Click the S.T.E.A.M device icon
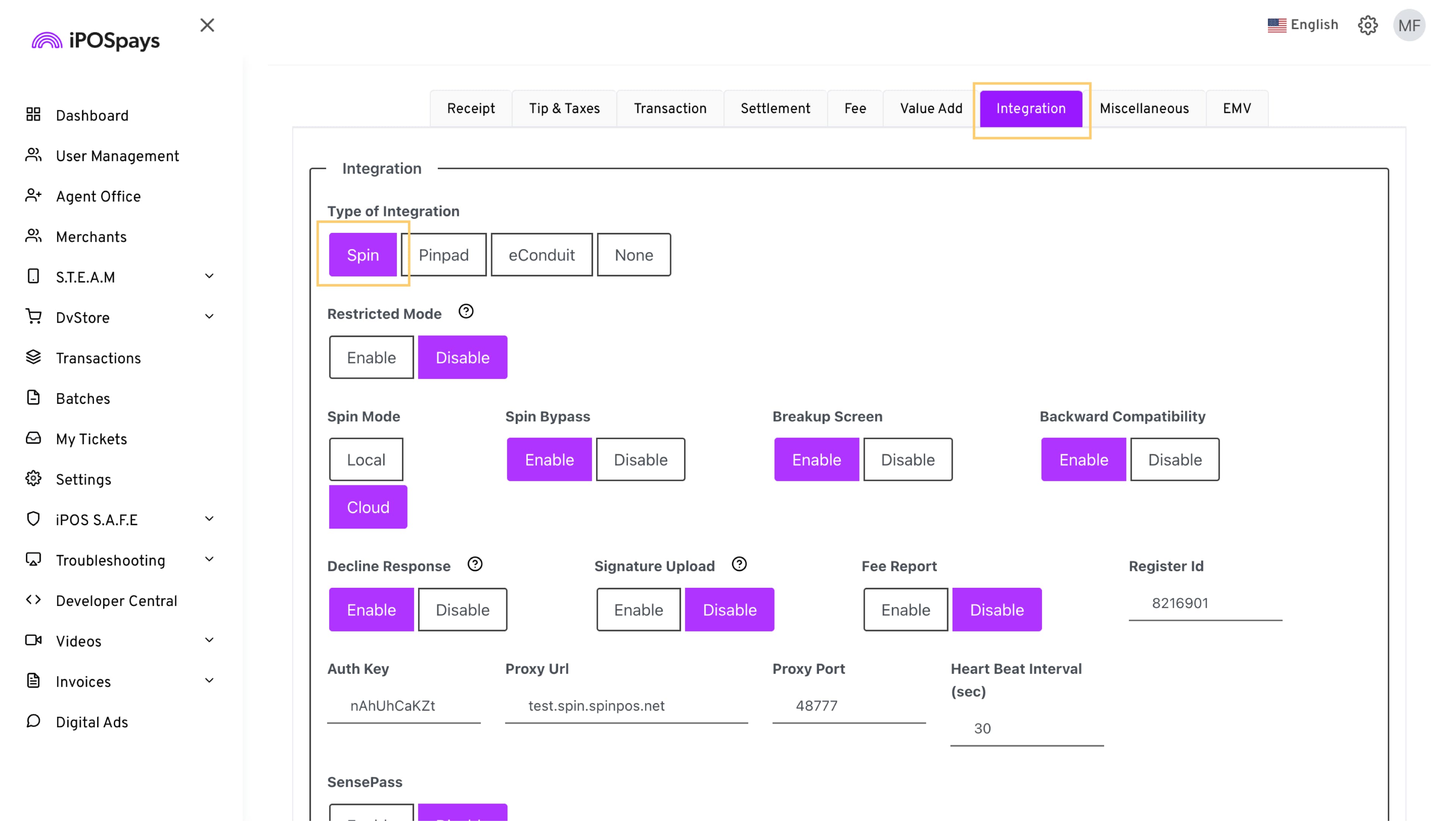Screen dimensions: 1456x821 [33, 276]
